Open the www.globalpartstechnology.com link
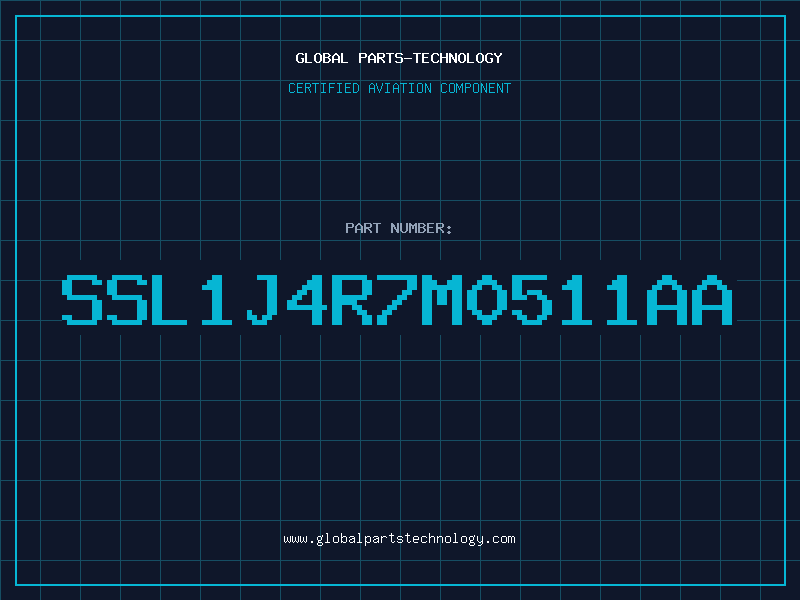The width and height of the screenshot is (800, 600). pos(399,539)
